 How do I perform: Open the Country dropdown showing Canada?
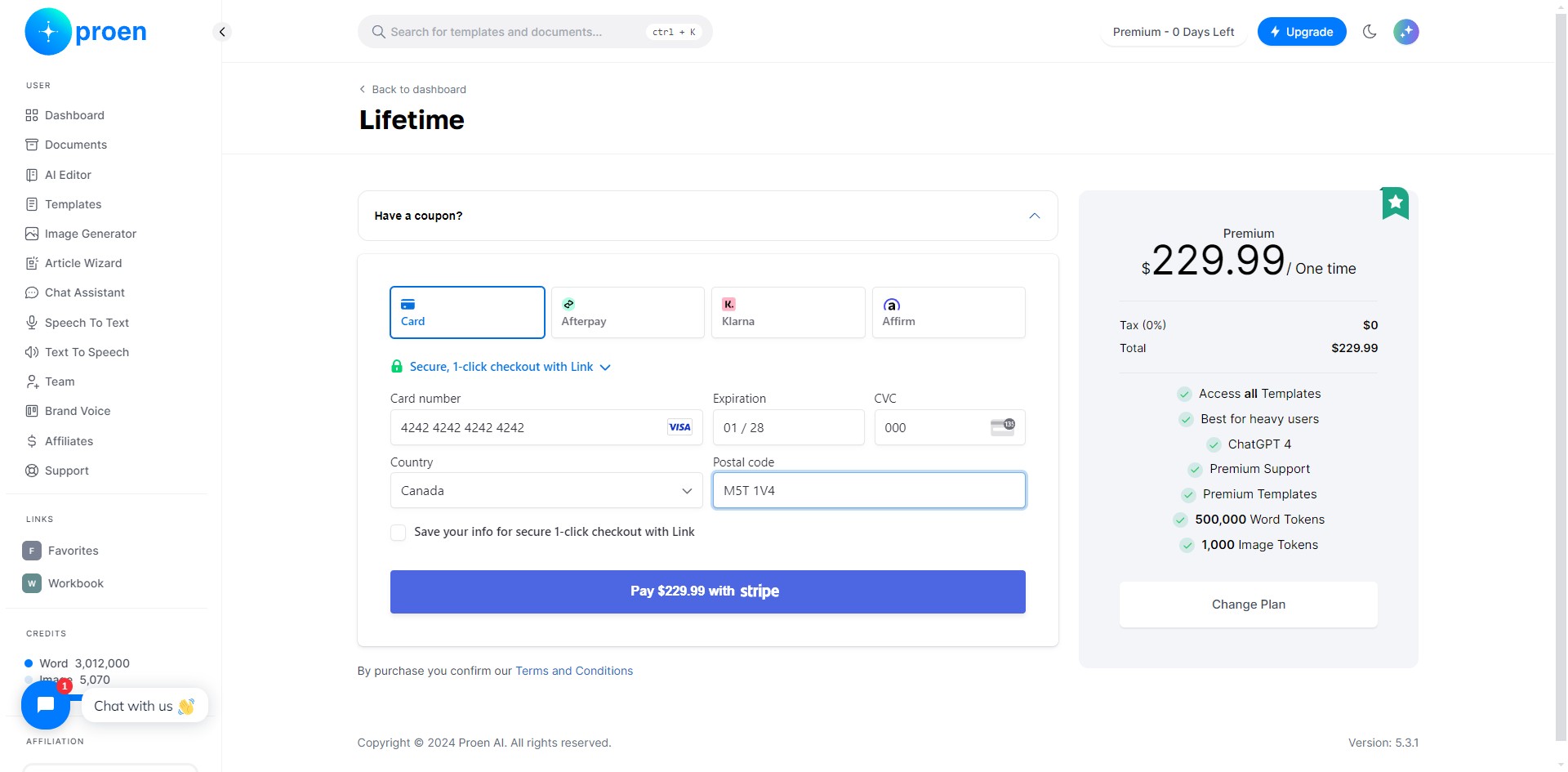point(546,490)
